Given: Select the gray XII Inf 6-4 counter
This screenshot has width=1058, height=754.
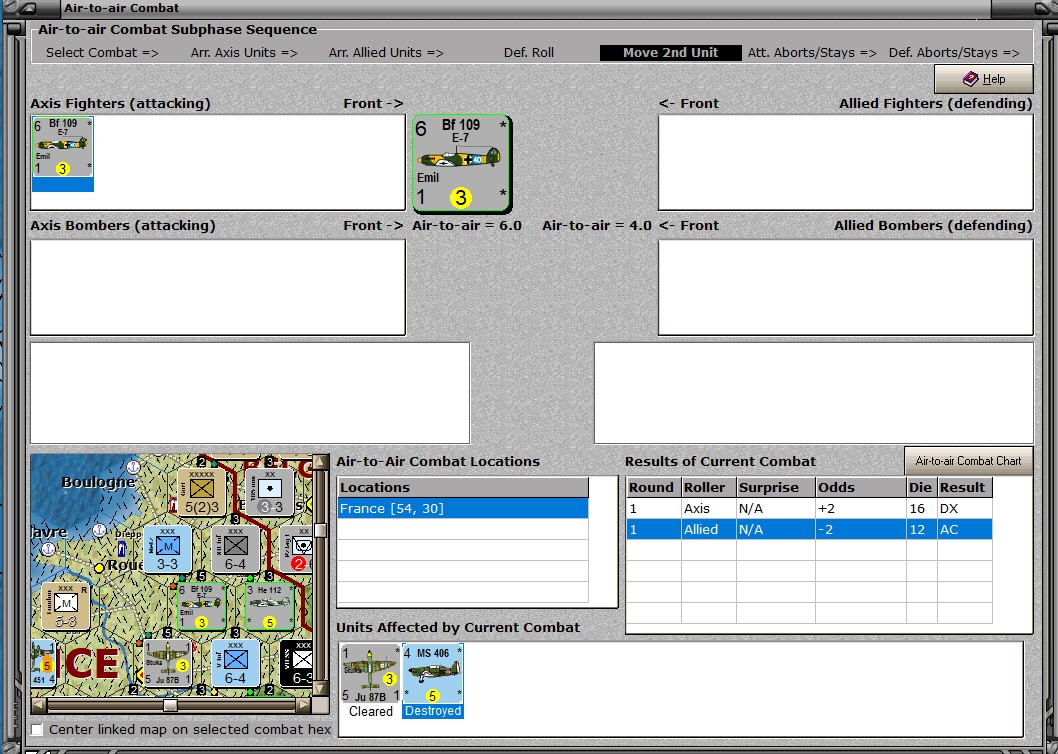Looking at the screenshot, I should [x=235, y=549].
